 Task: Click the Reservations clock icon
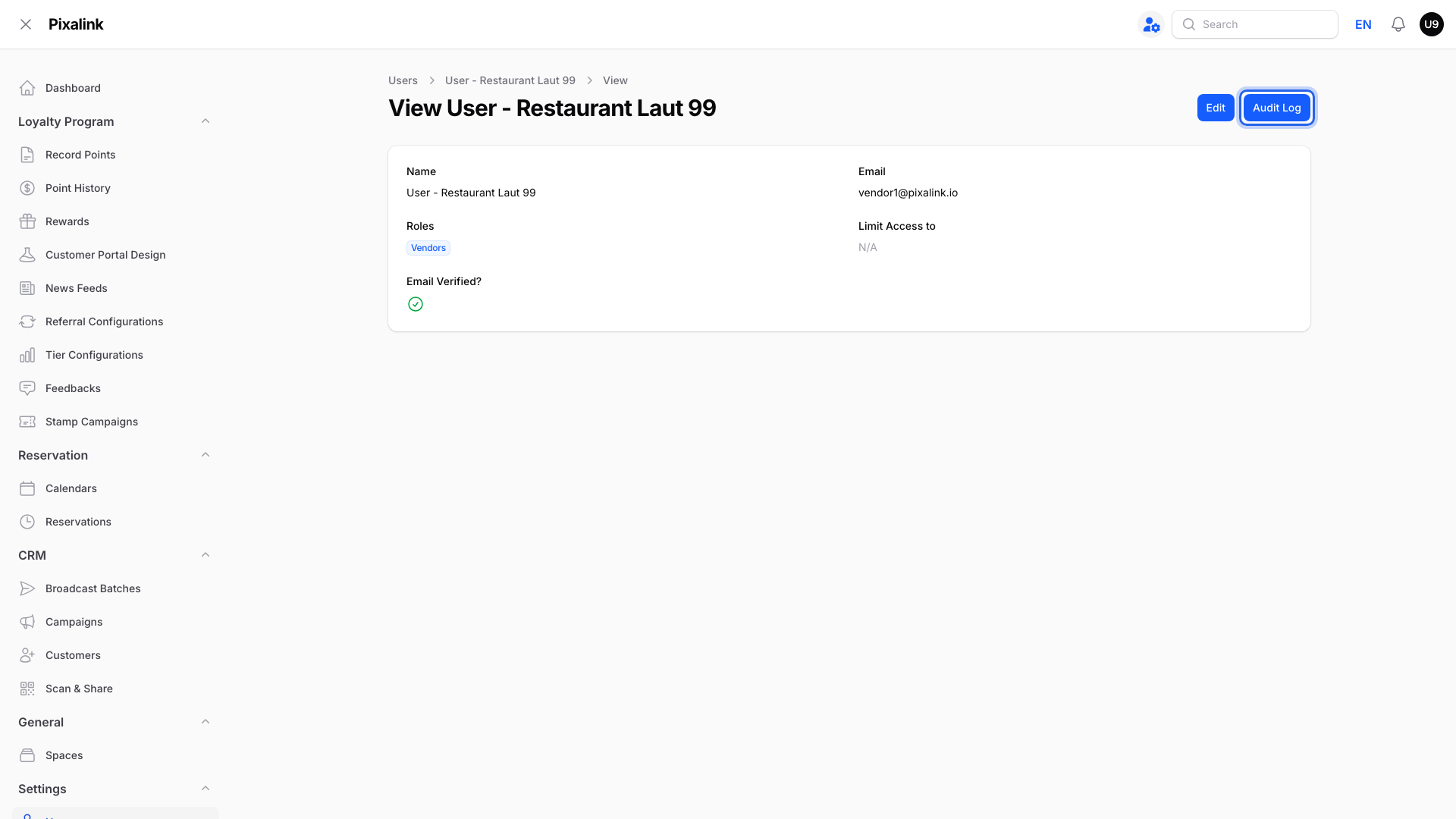[27, 522]
